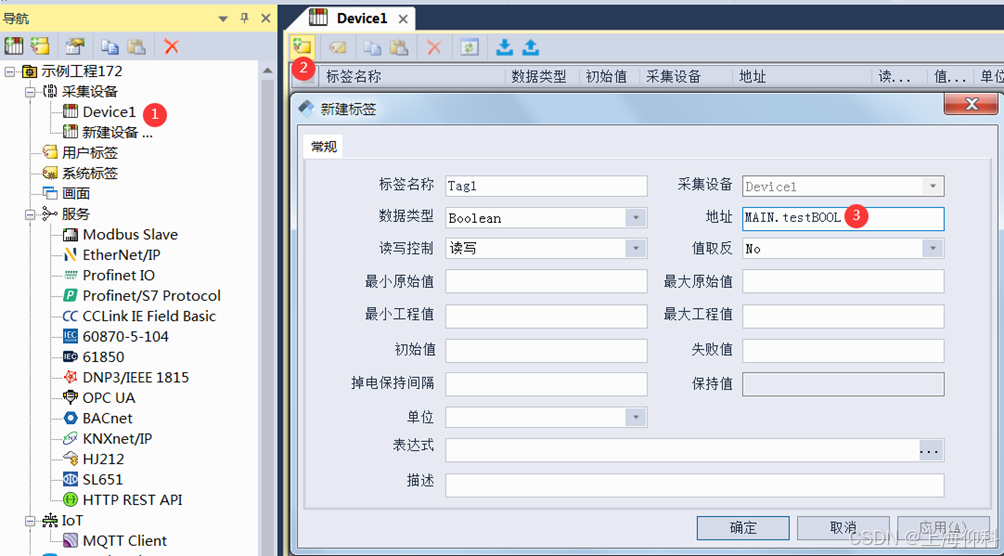Open SL651 service
Viewport: 1004px width, 556px height.
[93, 480]
